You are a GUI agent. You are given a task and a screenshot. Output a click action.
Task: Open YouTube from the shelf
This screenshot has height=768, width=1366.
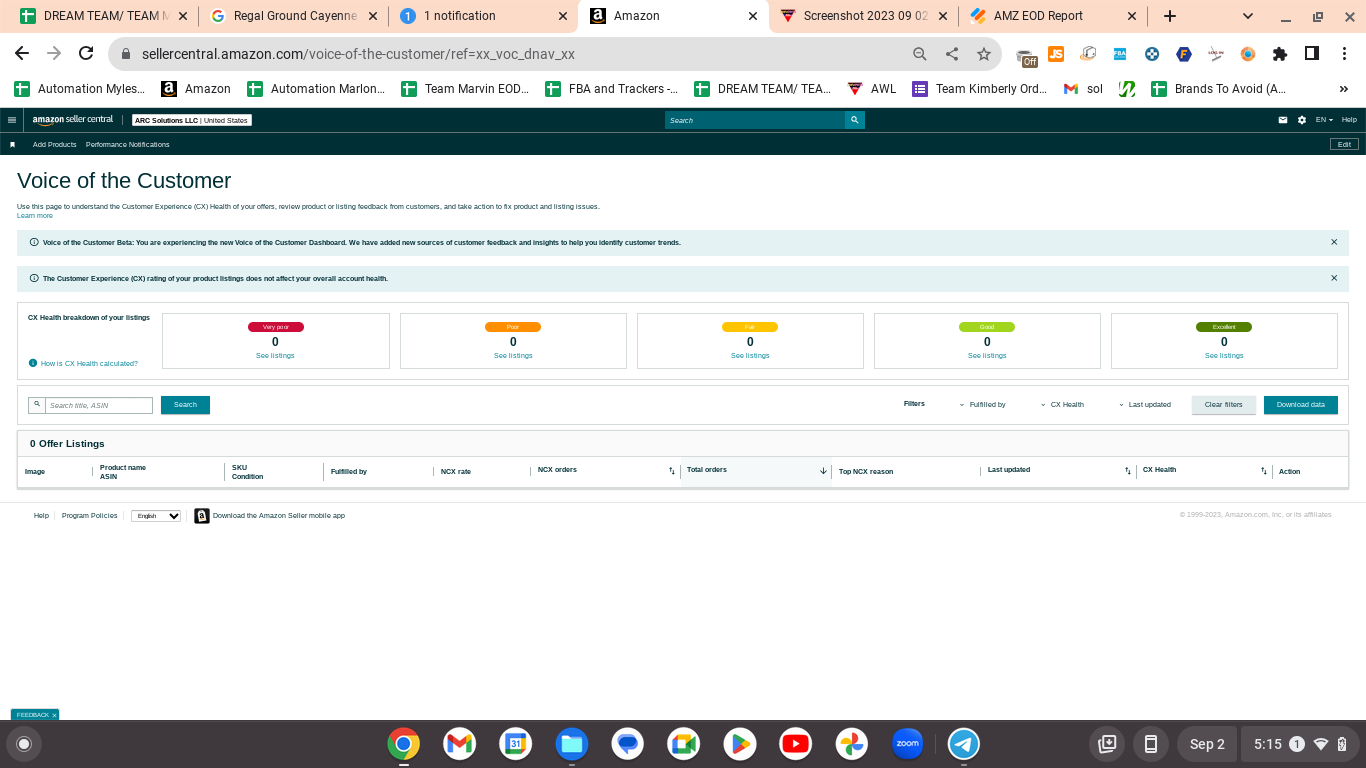796,743
